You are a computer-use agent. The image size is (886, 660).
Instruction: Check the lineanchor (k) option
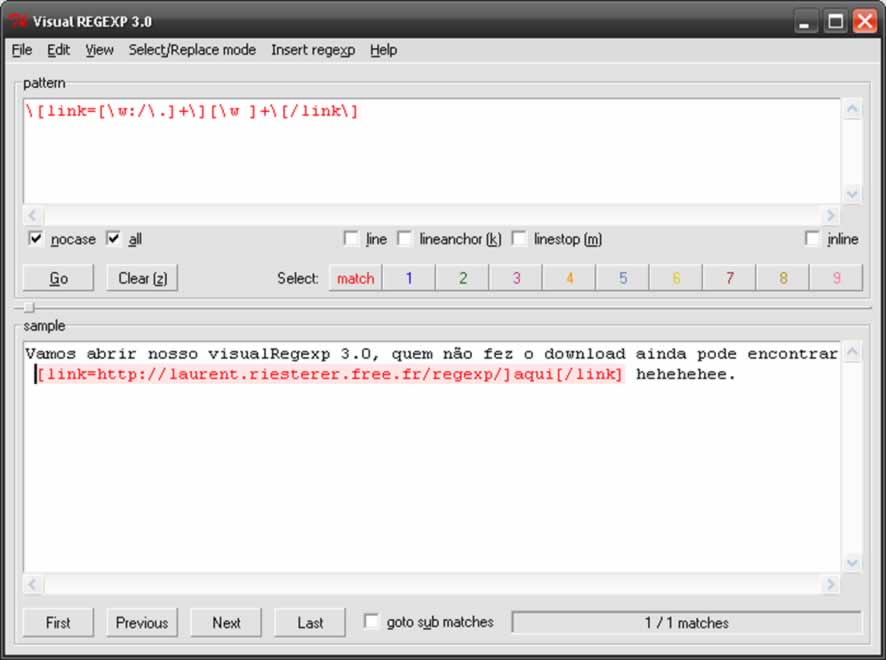(x=405, y=239)
